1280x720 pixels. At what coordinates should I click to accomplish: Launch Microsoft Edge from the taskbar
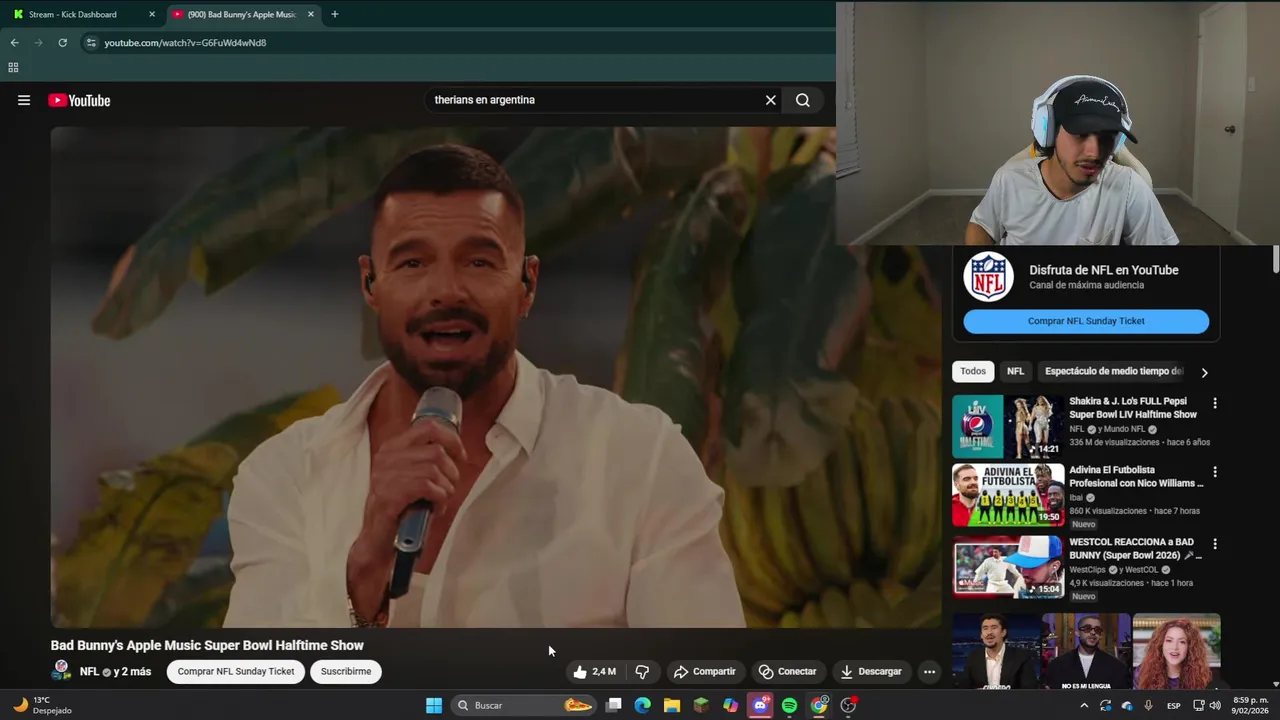(x=642, y=705)
